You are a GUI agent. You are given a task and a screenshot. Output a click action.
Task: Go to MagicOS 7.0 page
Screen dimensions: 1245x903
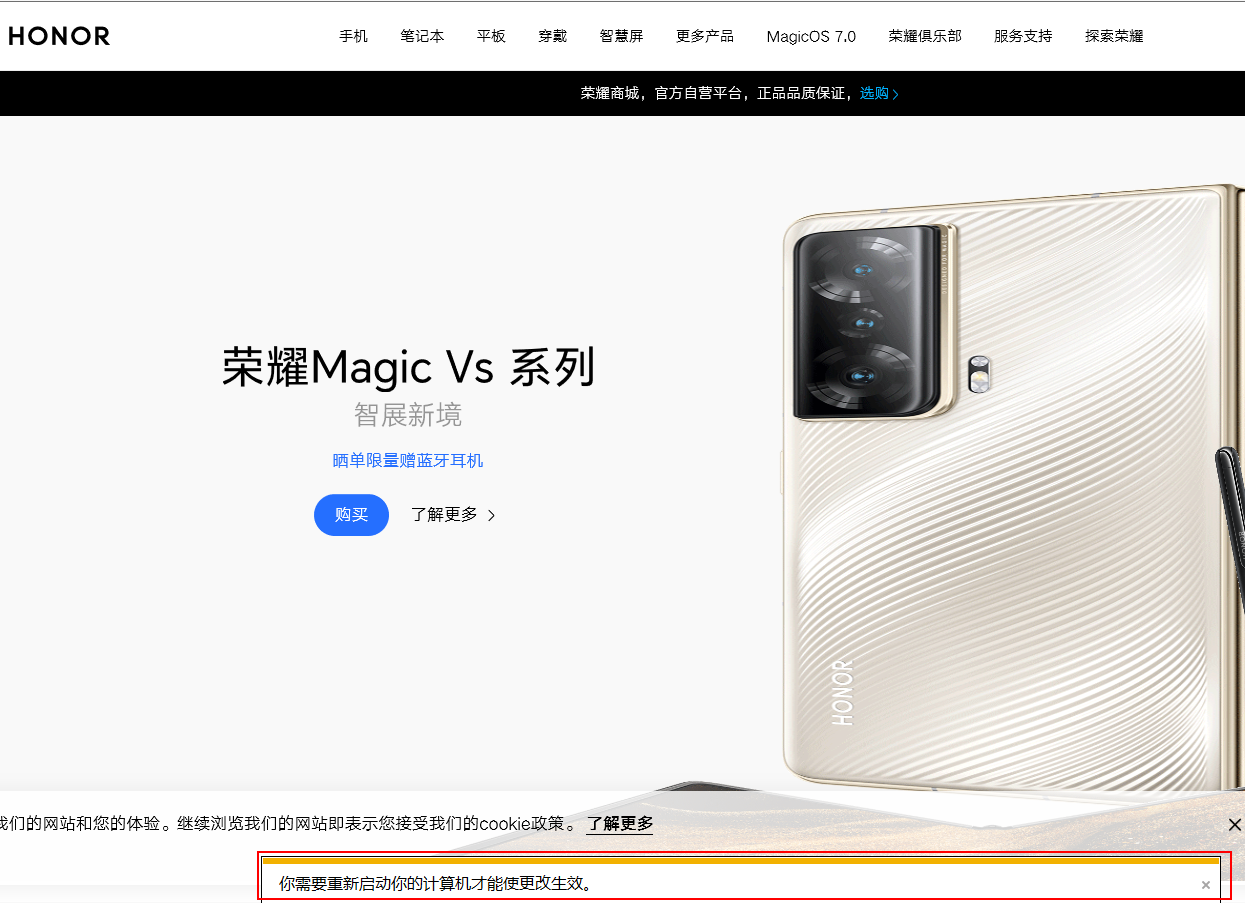(x=811, y=36)
